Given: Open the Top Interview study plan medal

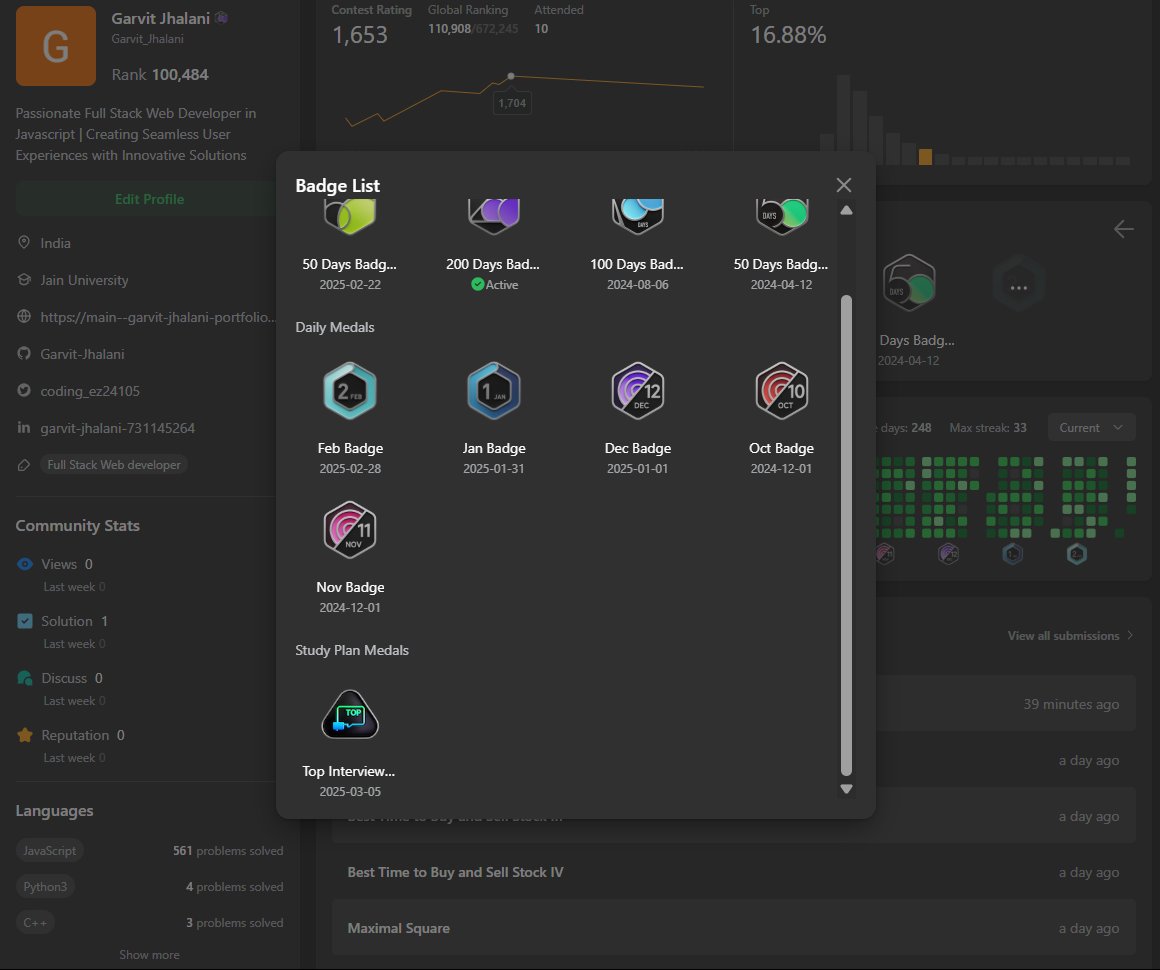Looking at the screenshot, I should point(350,715).
